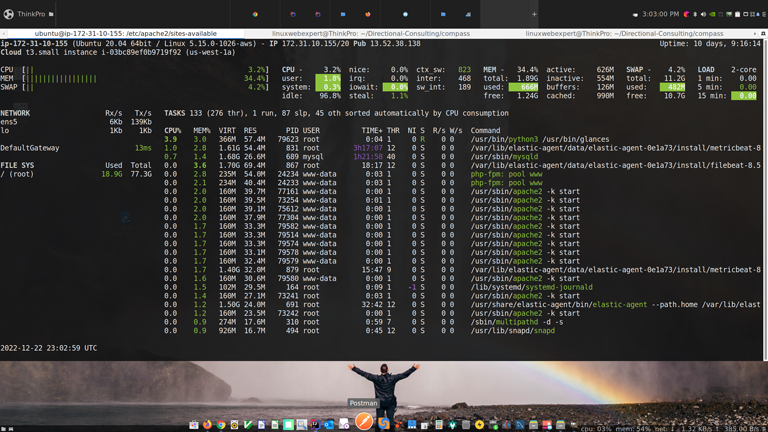The width and height of the screenshot is (768, 432).
Task: Open the software store dock icon
Action: click(x=193, y=425)
